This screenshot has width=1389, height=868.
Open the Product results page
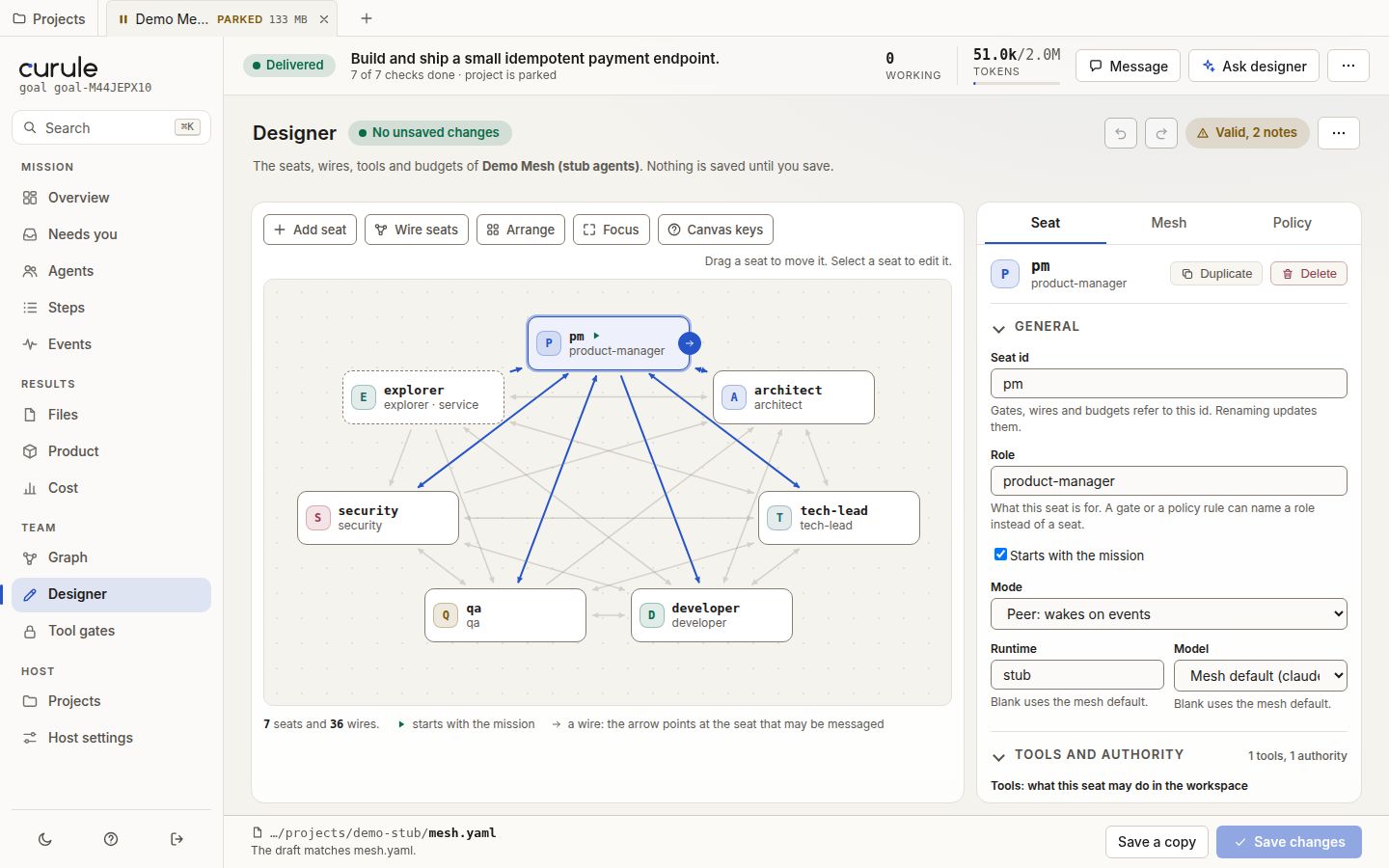[111, 451]
